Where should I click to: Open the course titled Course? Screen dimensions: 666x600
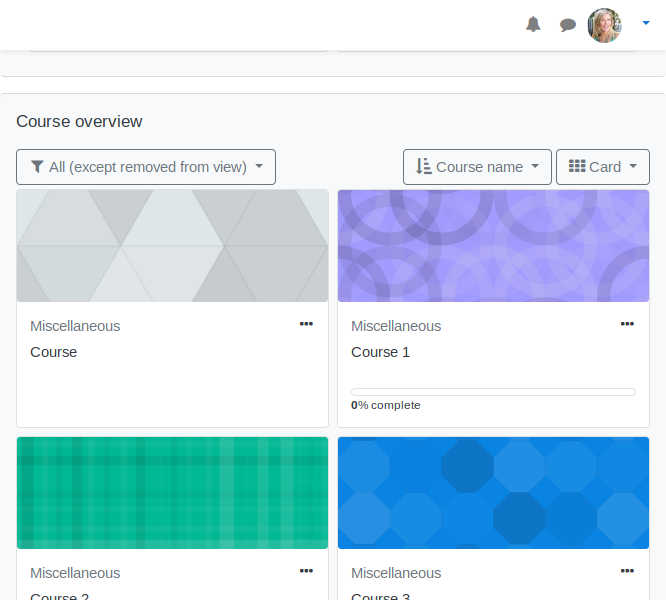(54, 352)
